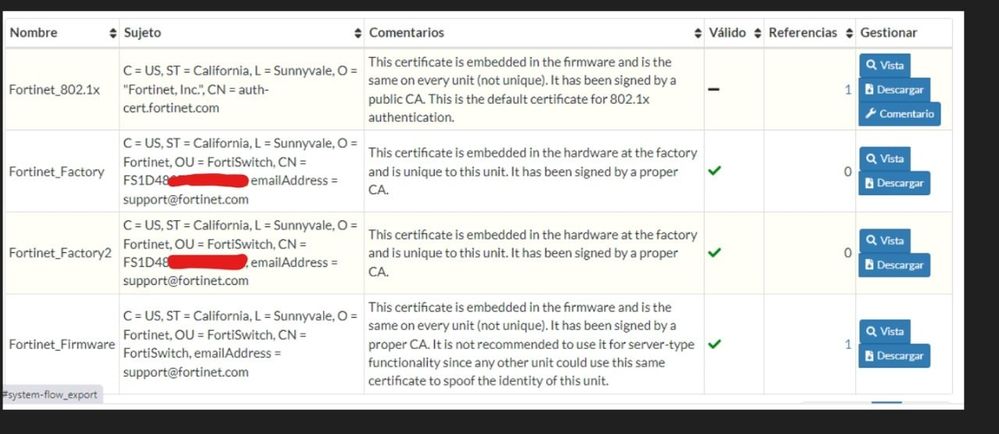Image resolution: width=999 pixels, height=434 pixels.
Task: Download the Fortinet_Firmware certificate
Action: pos(894,356)
